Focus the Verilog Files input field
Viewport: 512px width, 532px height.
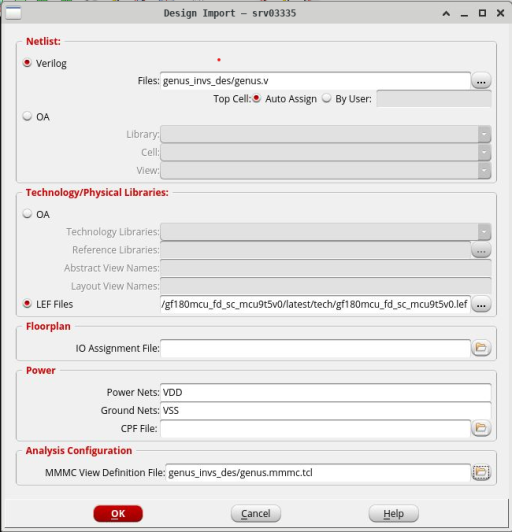tap(315, 81)
